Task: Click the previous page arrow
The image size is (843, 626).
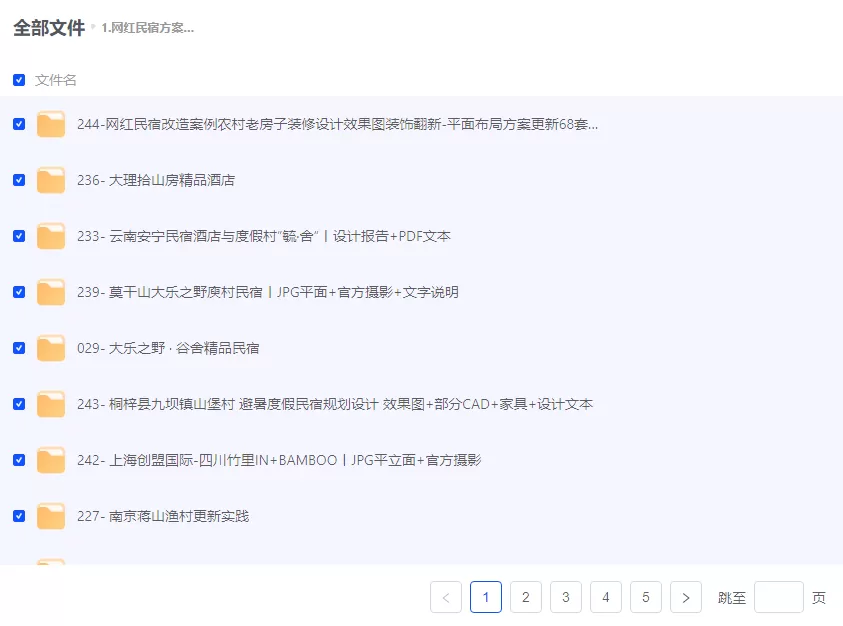Action: pyautogui.click(x=446, y=597)
